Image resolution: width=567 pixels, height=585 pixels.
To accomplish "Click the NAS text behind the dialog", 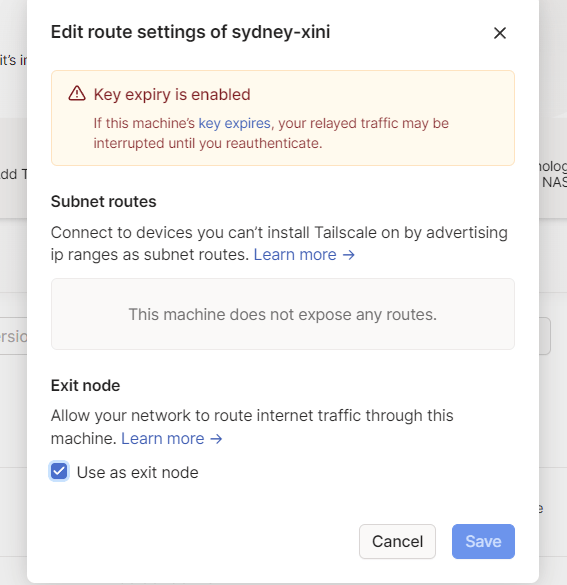I will 554,182.
